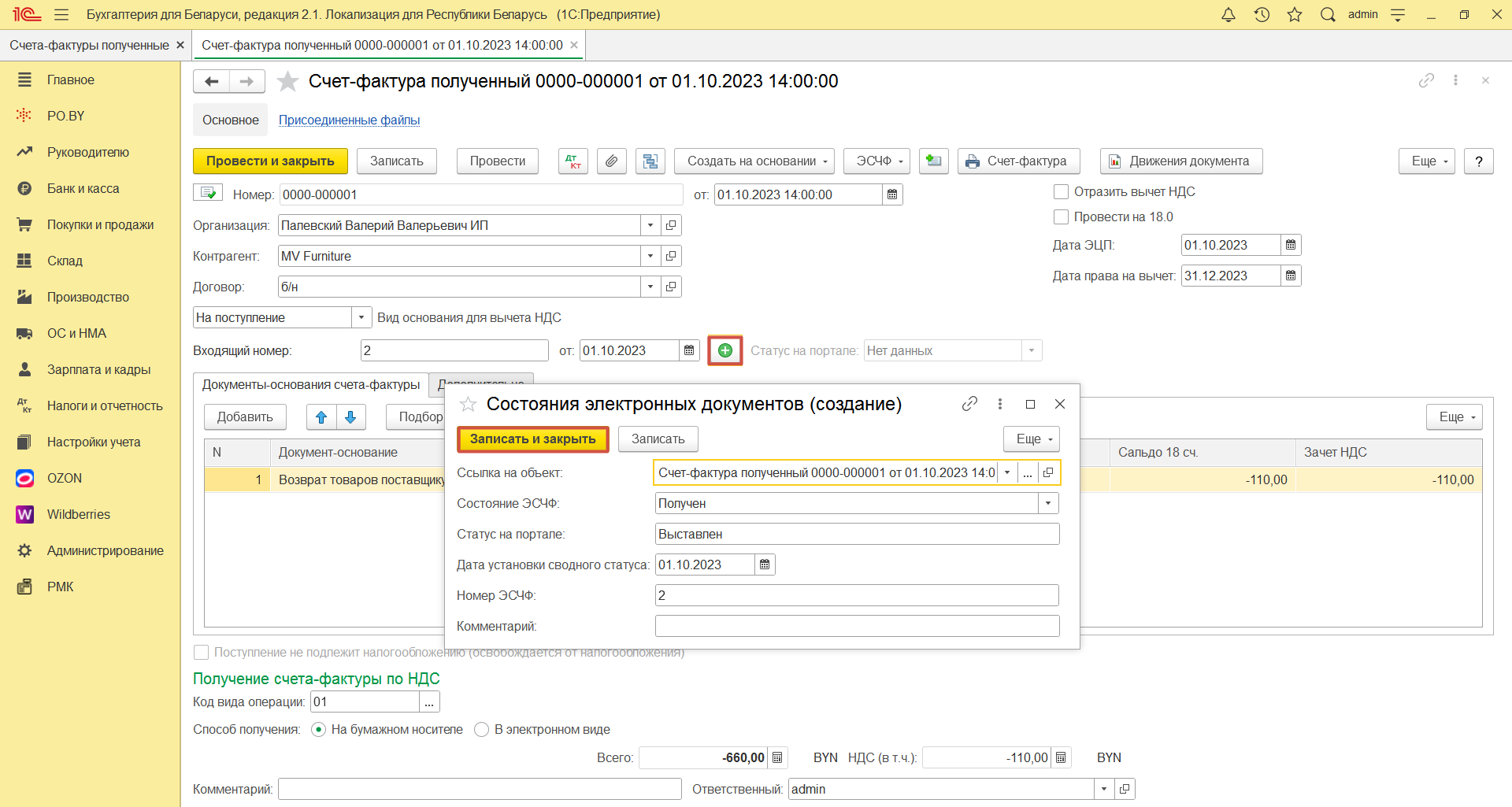Open Присоединенные файлы link tab
Viewport: 1512px width, 807px height.
coord(349,120)
